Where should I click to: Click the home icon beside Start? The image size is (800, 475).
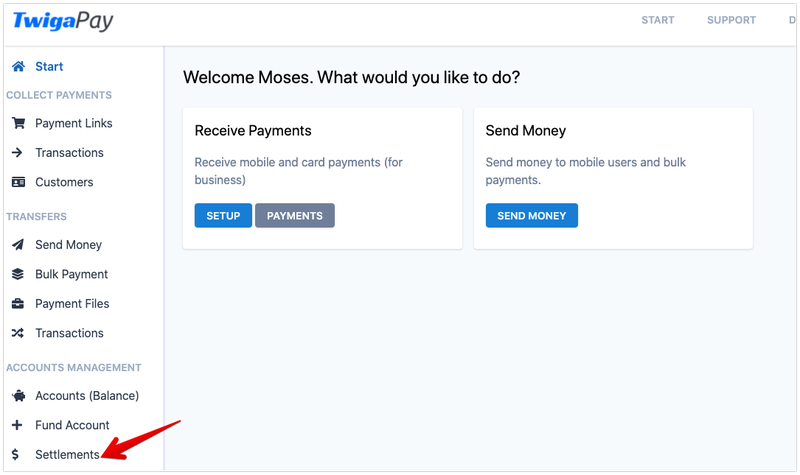(18, 66)
